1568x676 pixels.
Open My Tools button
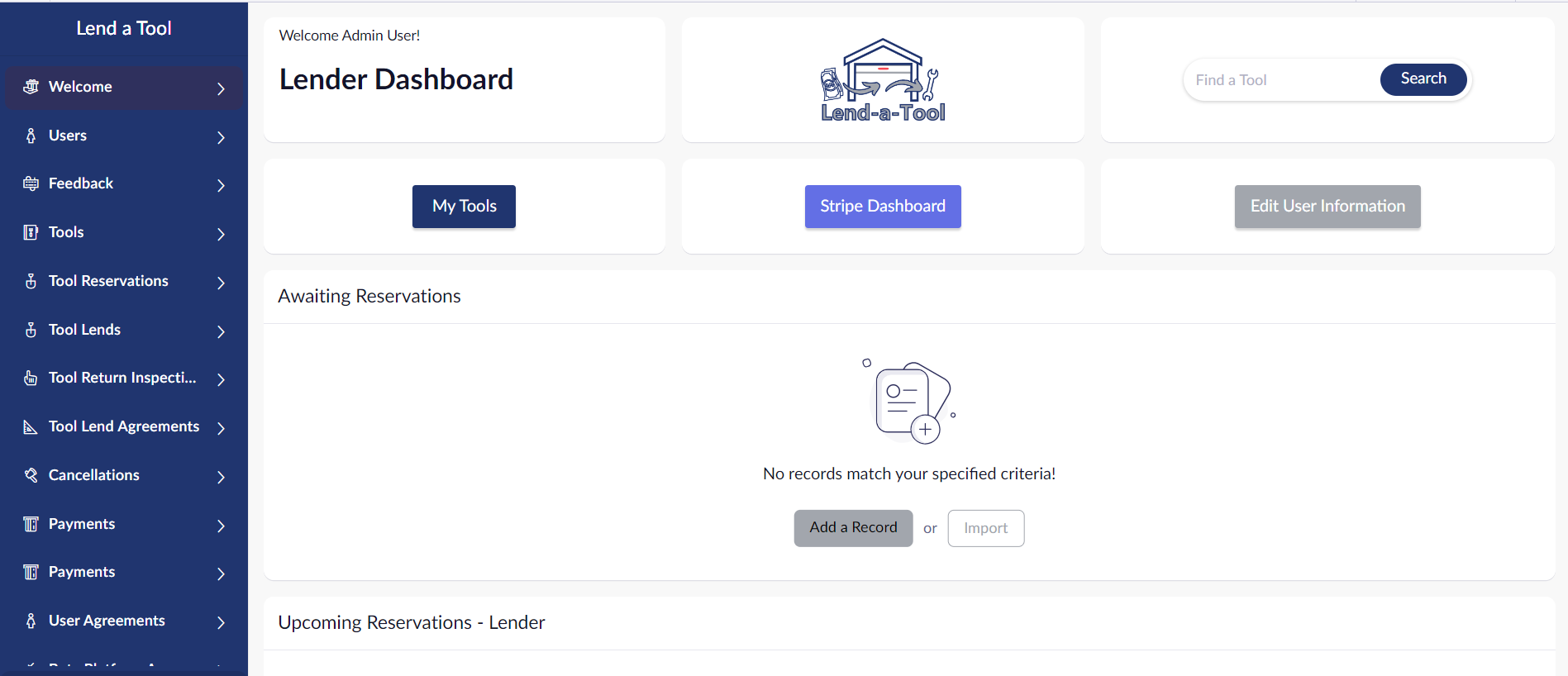464,207
